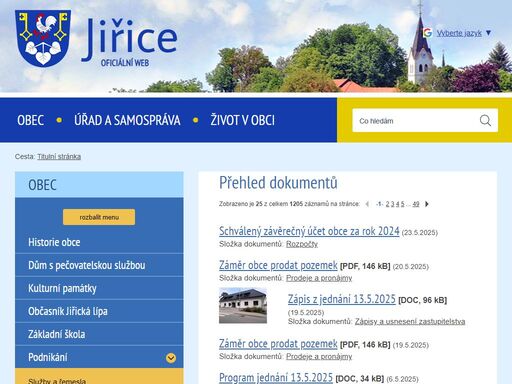Image resolution: width=512 pixels, height=384 pixels.
Task: Open the Vyberte jazyk language dropdown
Action: pos(464,33)
